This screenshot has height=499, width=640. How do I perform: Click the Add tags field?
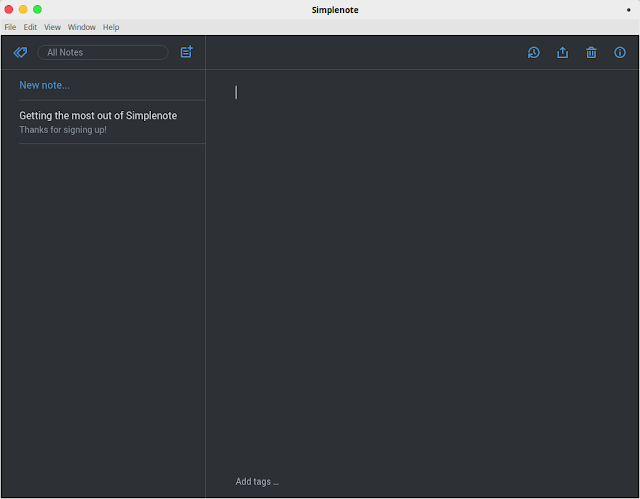point(257,481)
